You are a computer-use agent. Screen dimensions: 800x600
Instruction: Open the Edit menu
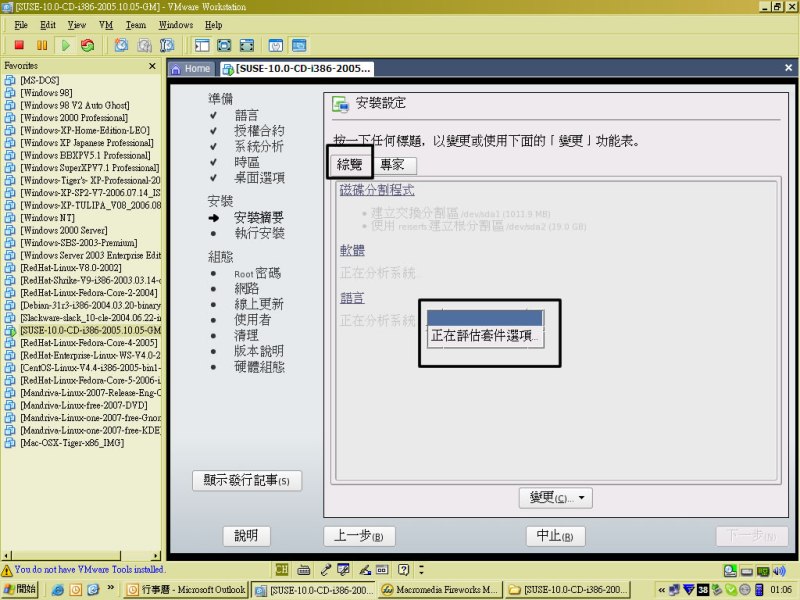tap(48, 25)
